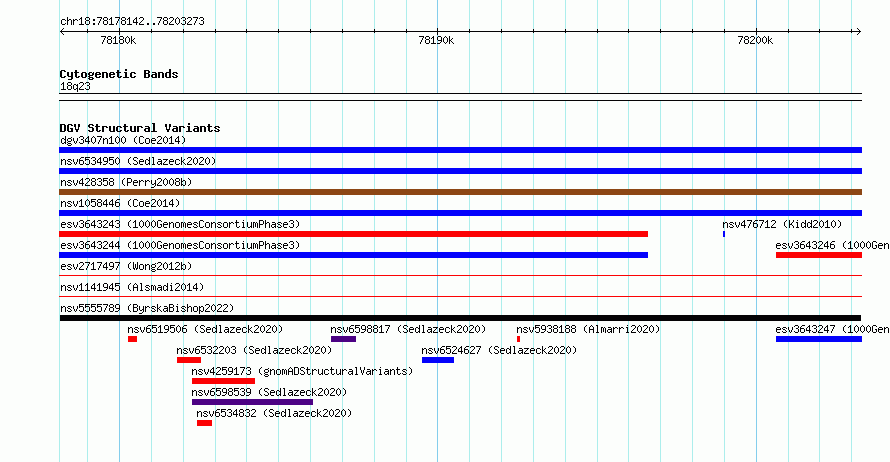Image resolution: width=890 pixels, height=462 pixels.
Task: Click the esv3643246 variant label
Action: click(832, 245)
